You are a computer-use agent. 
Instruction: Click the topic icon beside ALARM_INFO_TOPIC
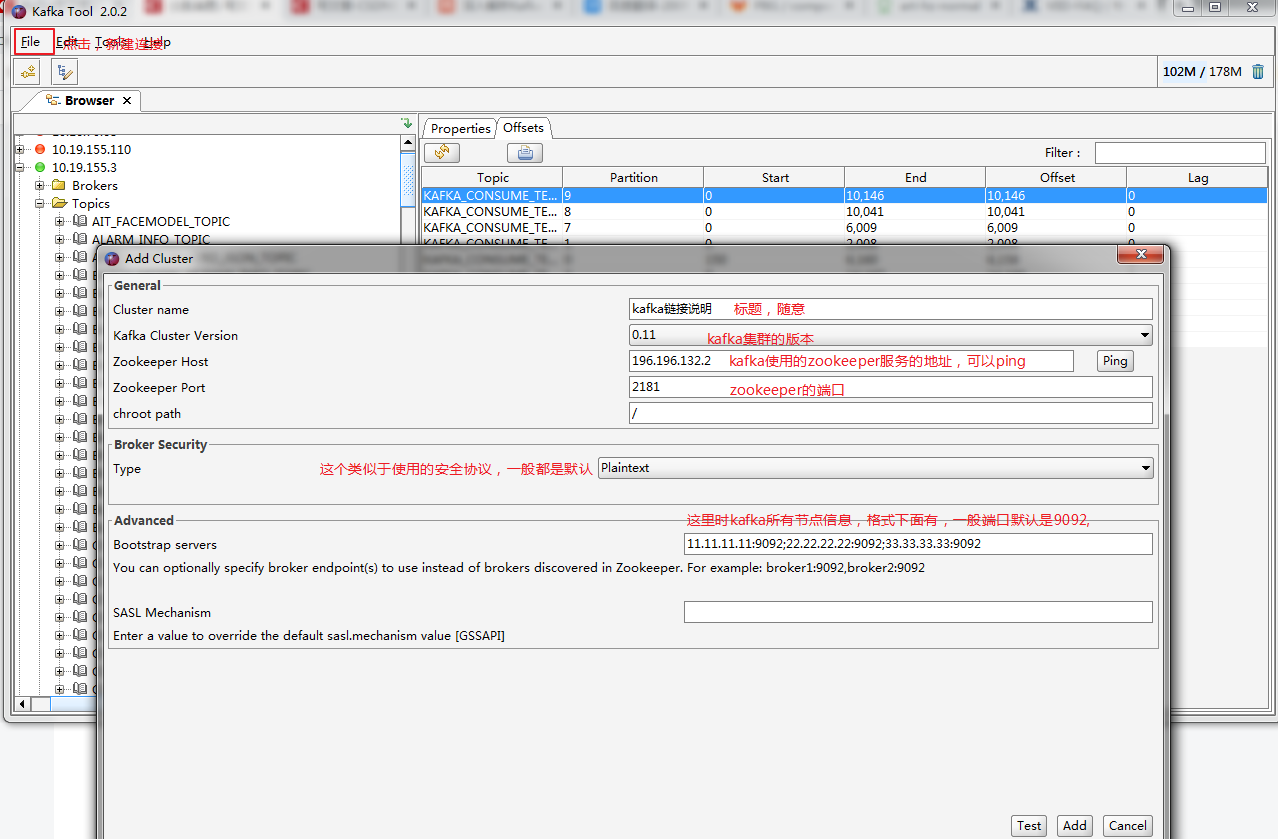[x=80, y=239]
